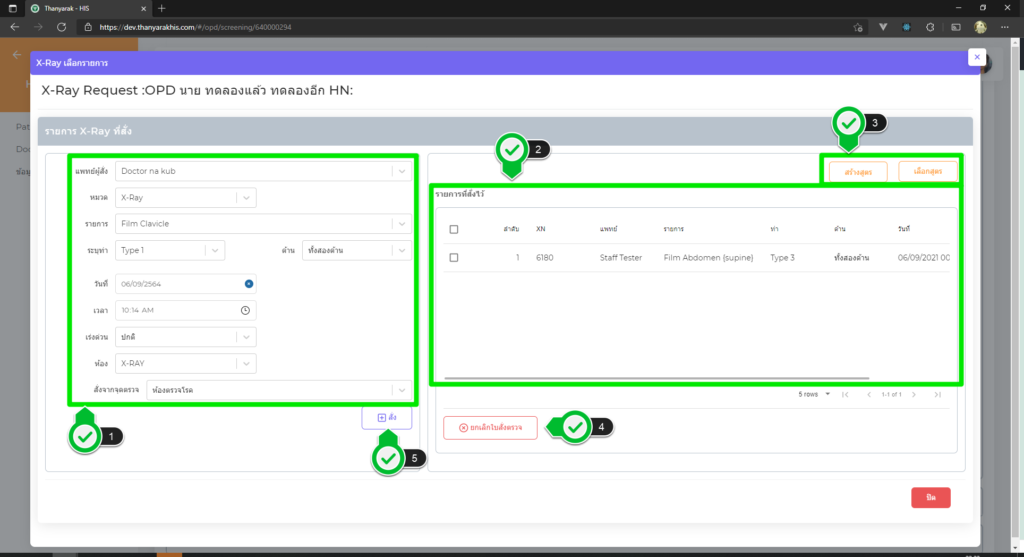Screen dimensions: 1024x557
Task: Change the 5 rows per page selector
Action: pos(812,394)
